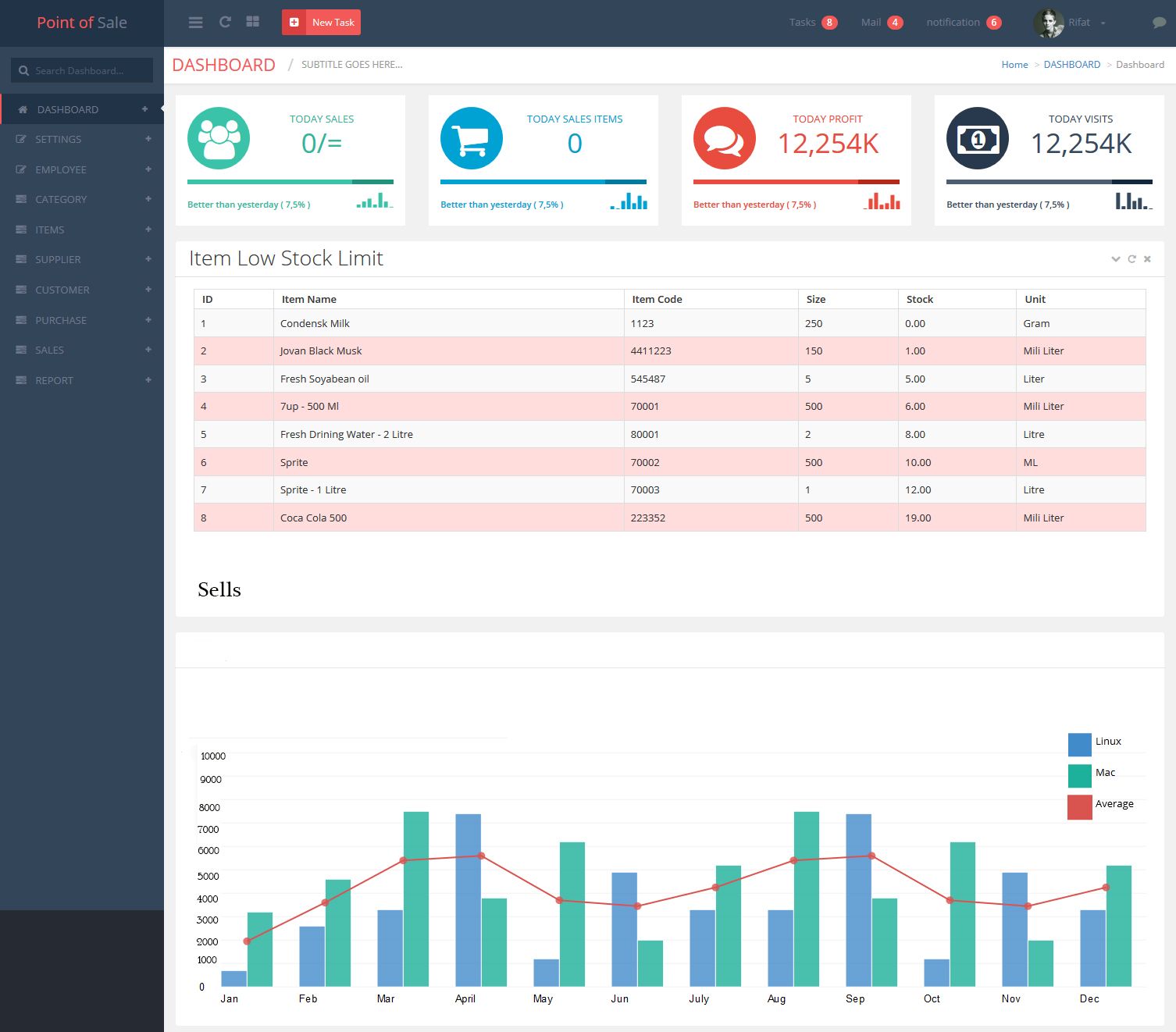Open the Purchase sidebar menu item
The height and width of the screenshot is (1032, 1176).
point(61,320)
